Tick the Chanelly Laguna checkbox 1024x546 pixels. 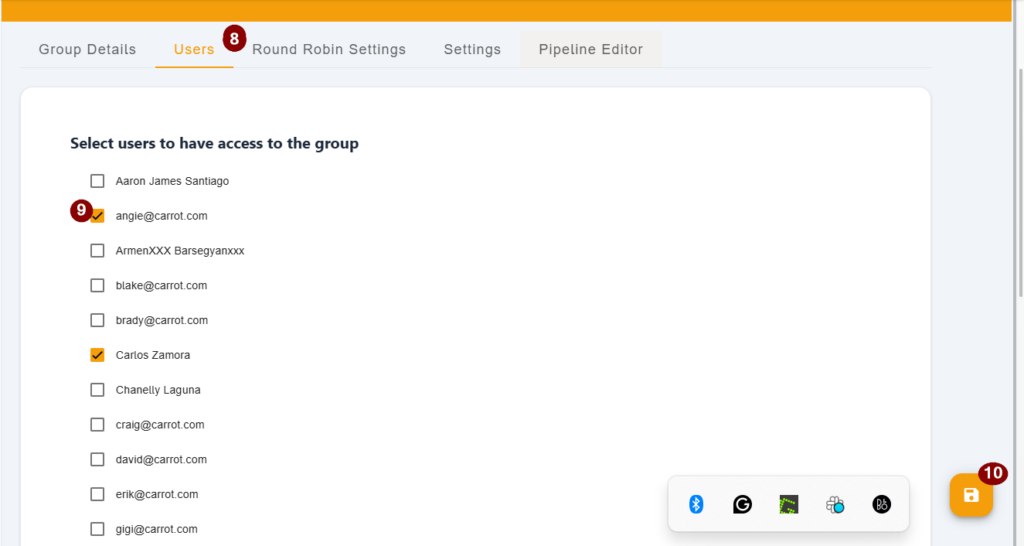tap(97, 390)
